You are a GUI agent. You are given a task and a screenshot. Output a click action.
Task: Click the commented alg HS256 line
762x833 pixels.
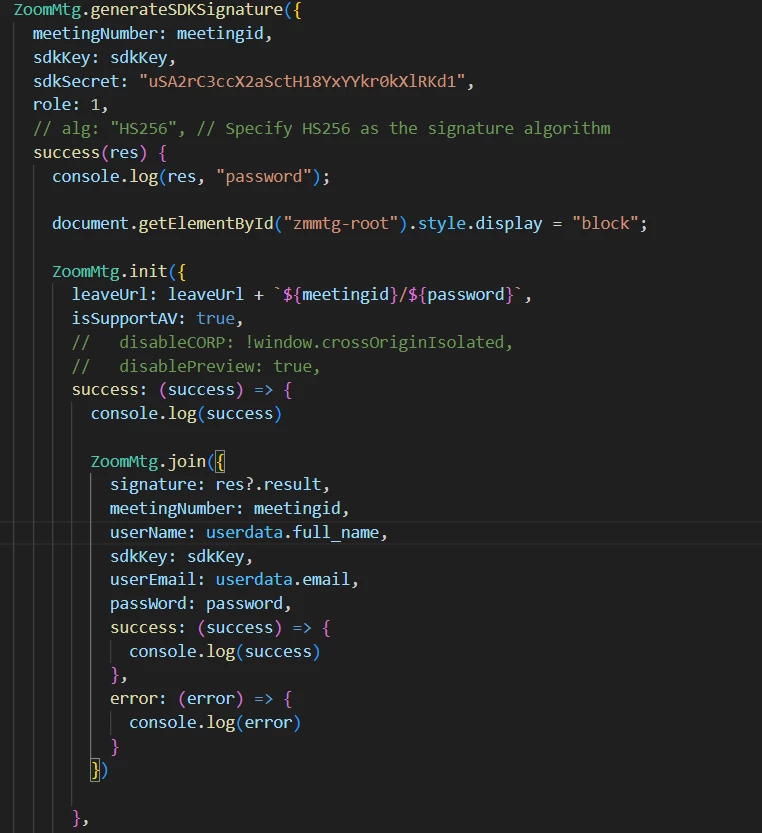(321, 129)
